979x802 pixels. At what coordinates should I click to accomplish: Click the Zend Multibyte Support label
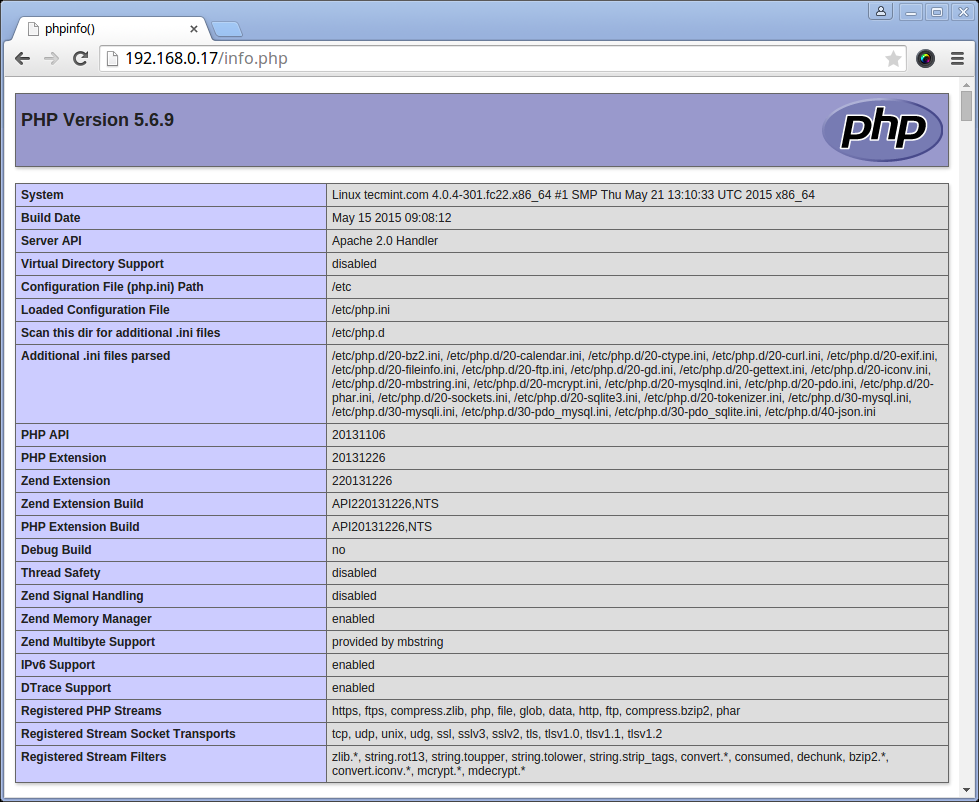88,642
